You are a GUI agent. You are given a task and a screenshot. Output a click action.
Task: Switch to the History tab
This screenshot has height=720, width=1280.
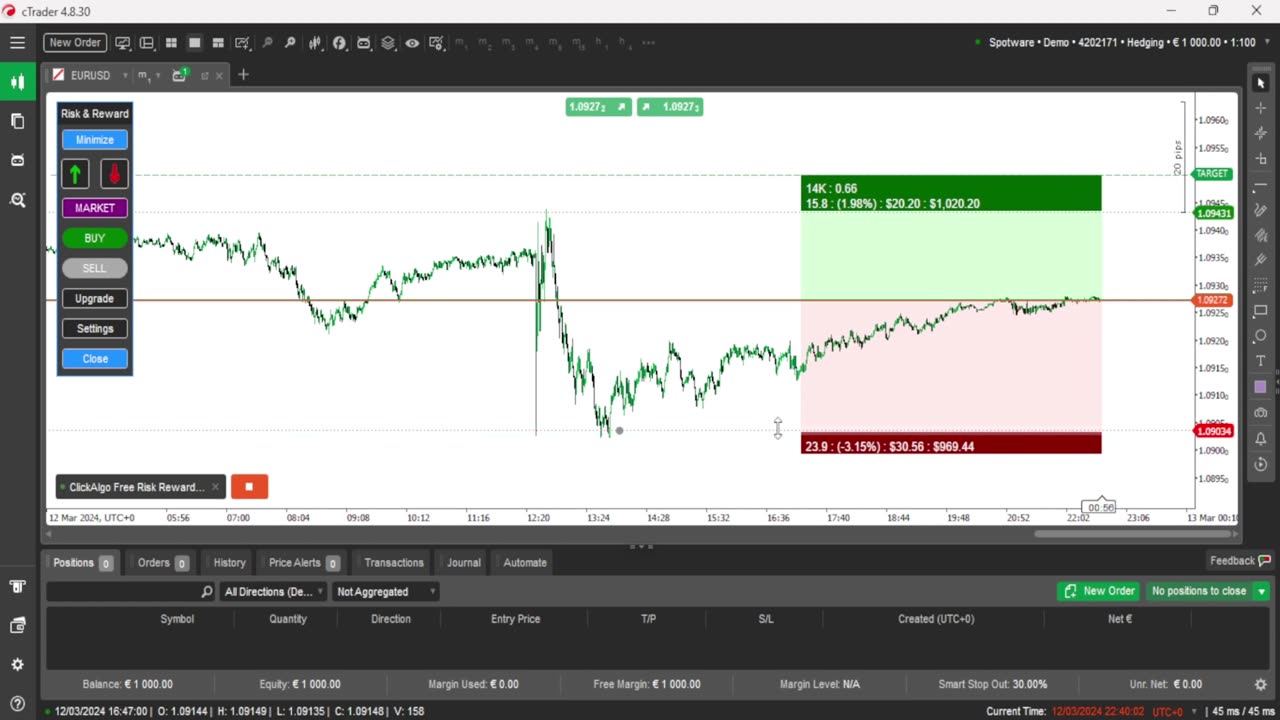[229, 563]
